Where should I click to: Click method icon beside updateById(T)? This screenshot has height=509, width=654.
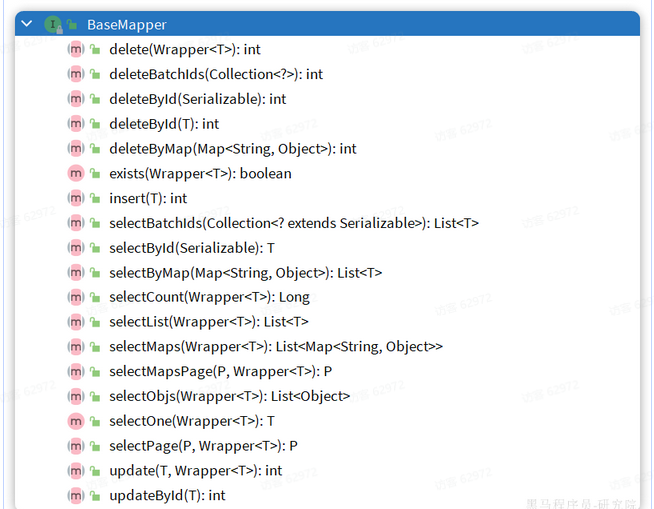coord(76,496)
